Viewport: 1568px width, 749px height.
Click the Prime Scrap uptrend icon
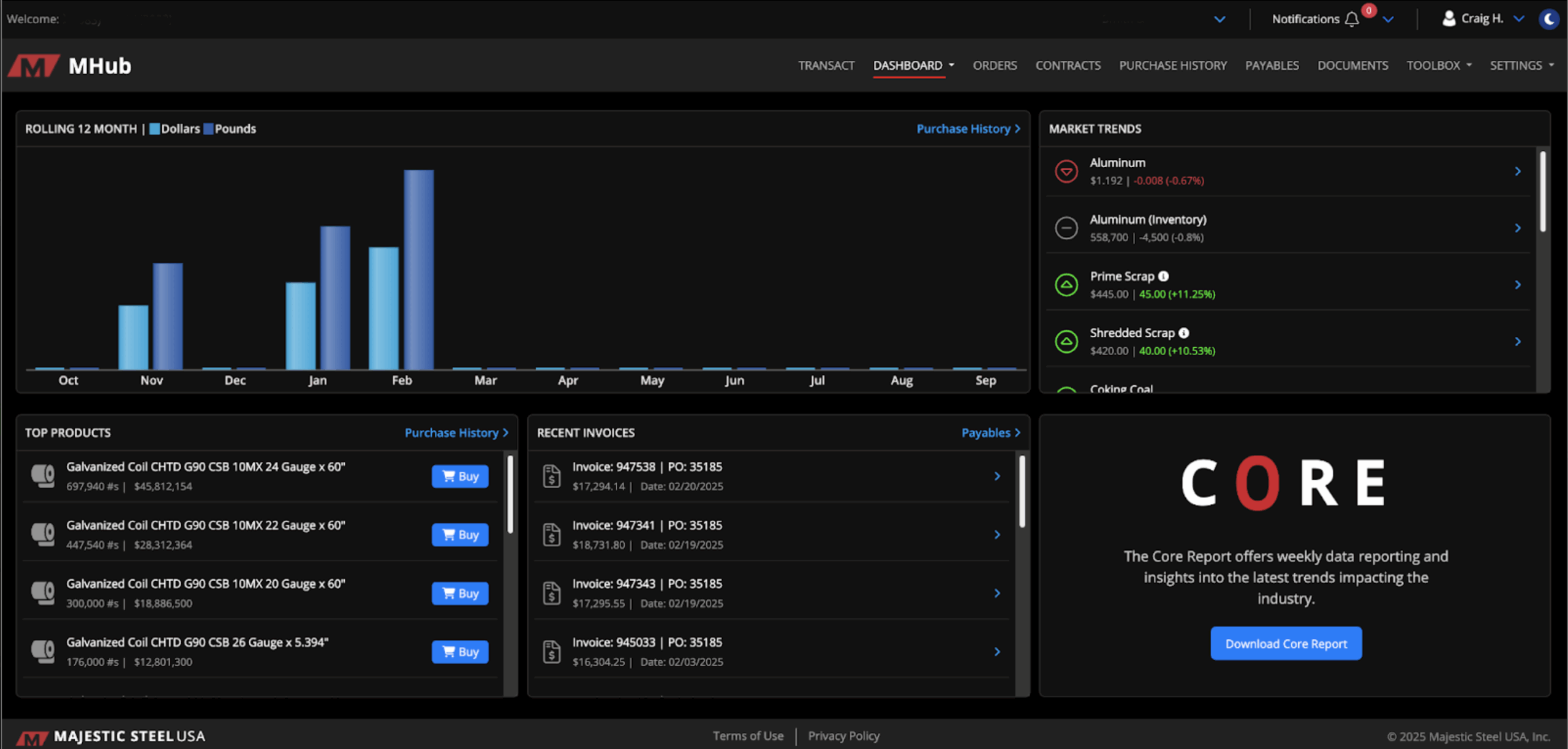coord(1066,285)
